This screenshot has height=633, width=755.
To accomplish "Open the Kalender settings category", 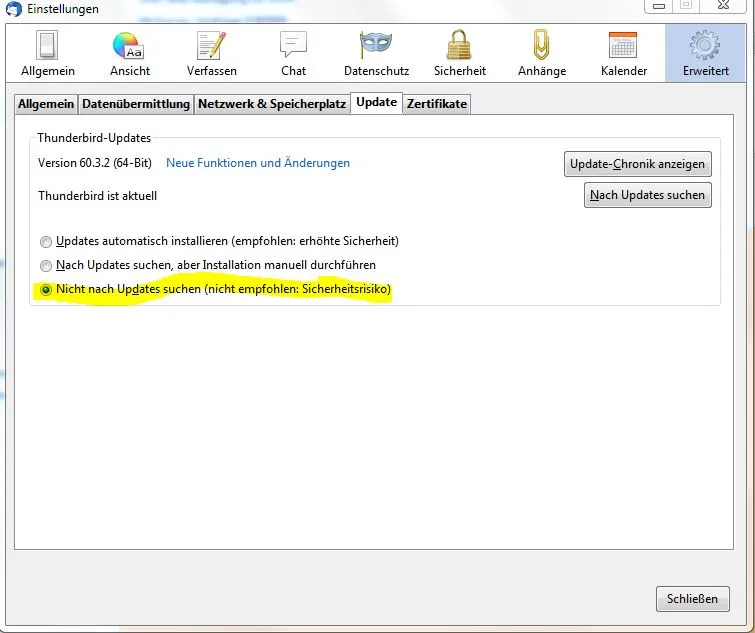I will click(x=624, y=53).
